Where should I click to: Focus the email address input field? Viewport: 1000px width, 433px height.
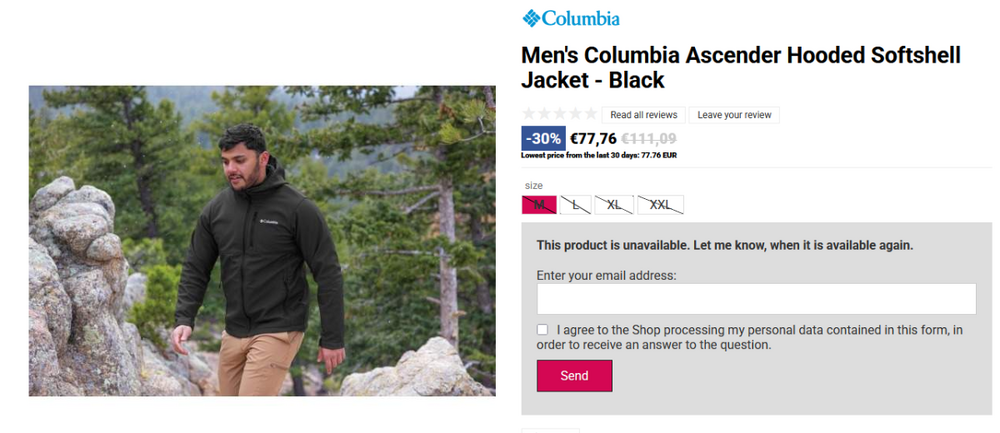(x=756, y=299)
